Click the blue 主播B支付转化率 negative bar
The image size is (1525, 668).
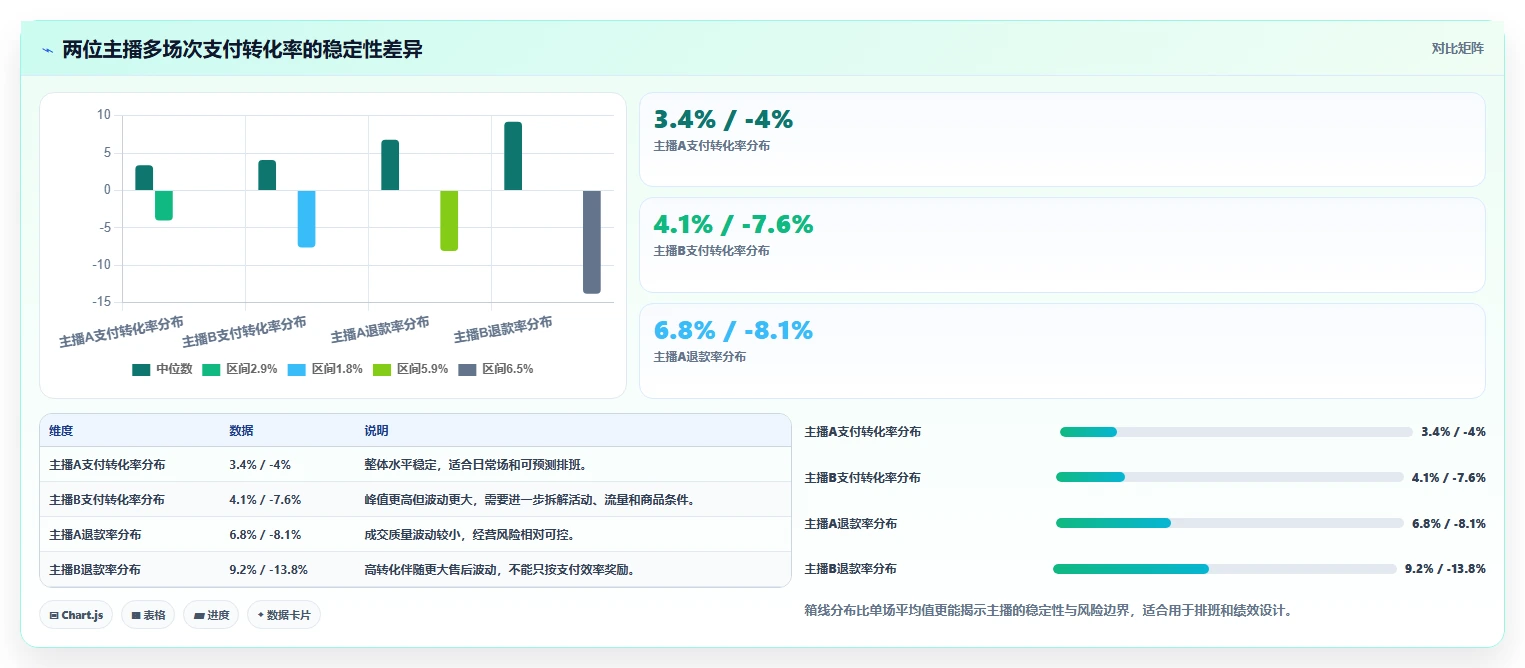[306, 219]
